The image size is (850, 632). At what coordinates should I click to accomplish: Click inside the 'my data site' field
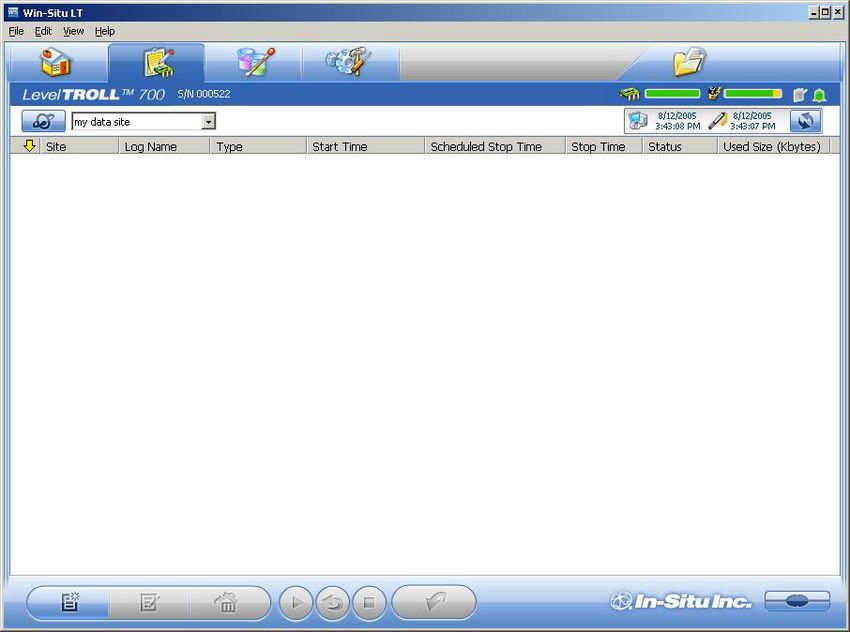point(137,122)
